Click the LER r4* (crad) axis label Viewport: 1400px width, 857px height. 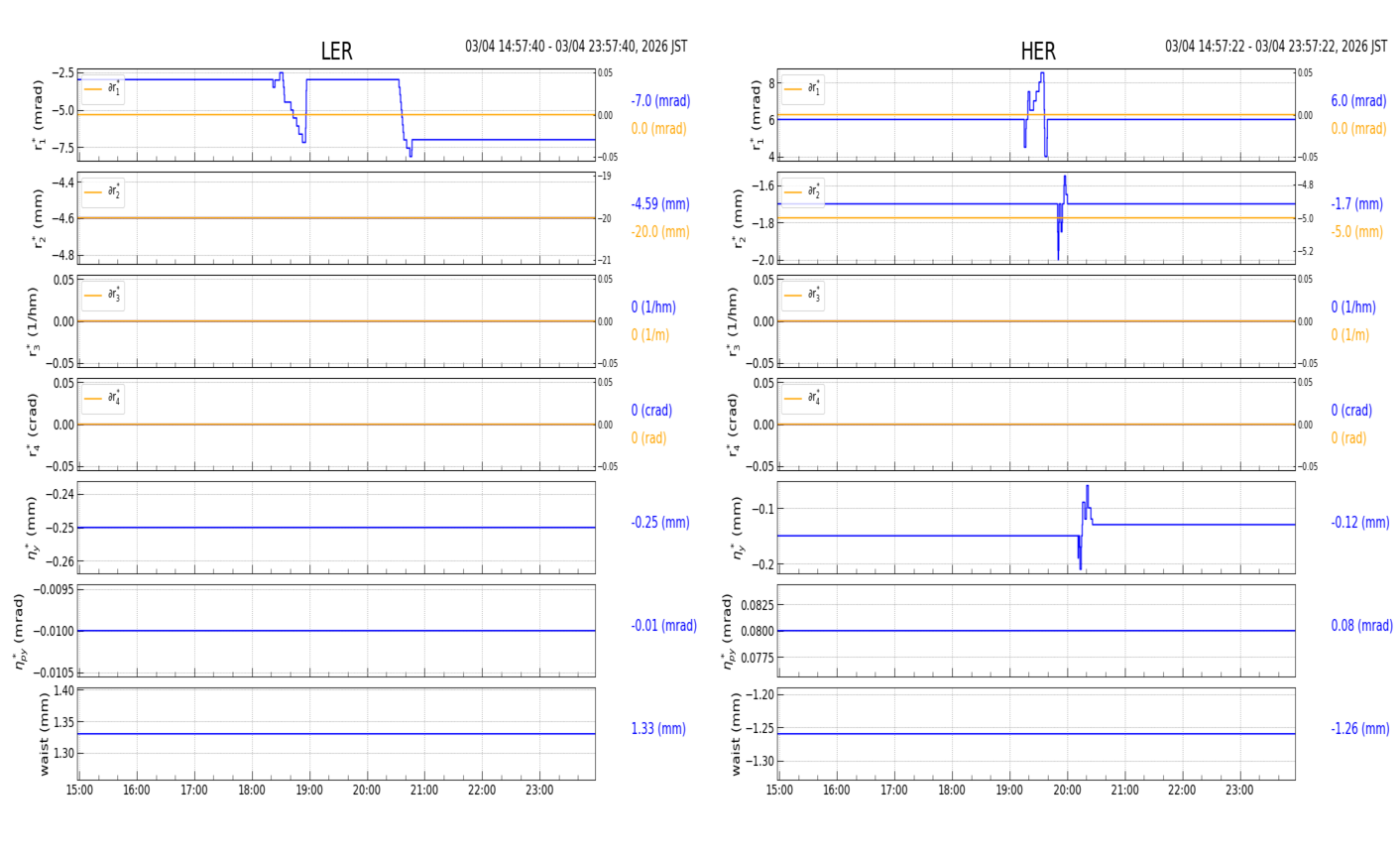point(34,425)
